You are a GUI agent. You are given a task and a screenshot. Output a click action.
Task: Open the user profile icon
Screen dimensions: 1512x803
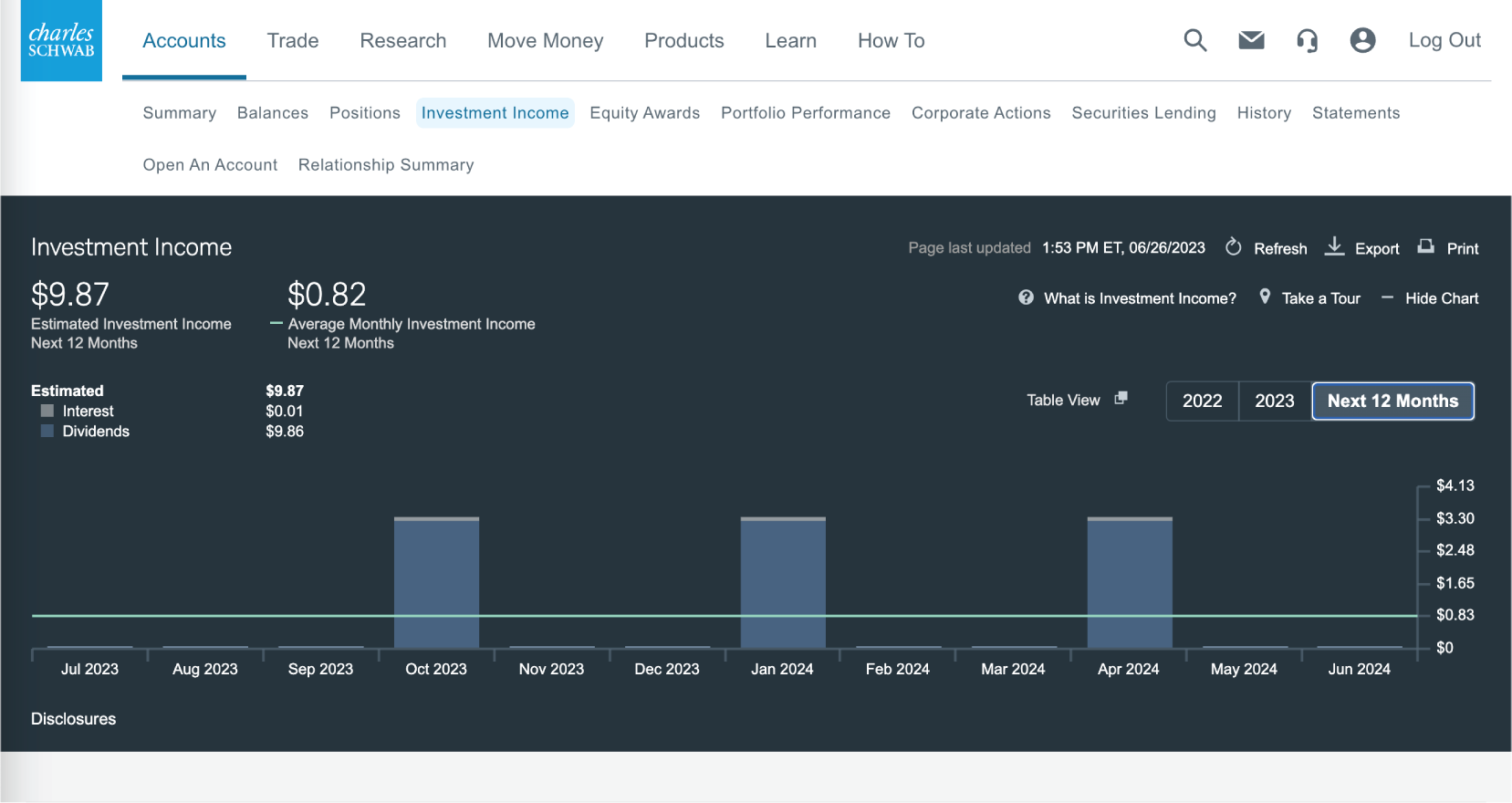click(x=1362, y=40)
